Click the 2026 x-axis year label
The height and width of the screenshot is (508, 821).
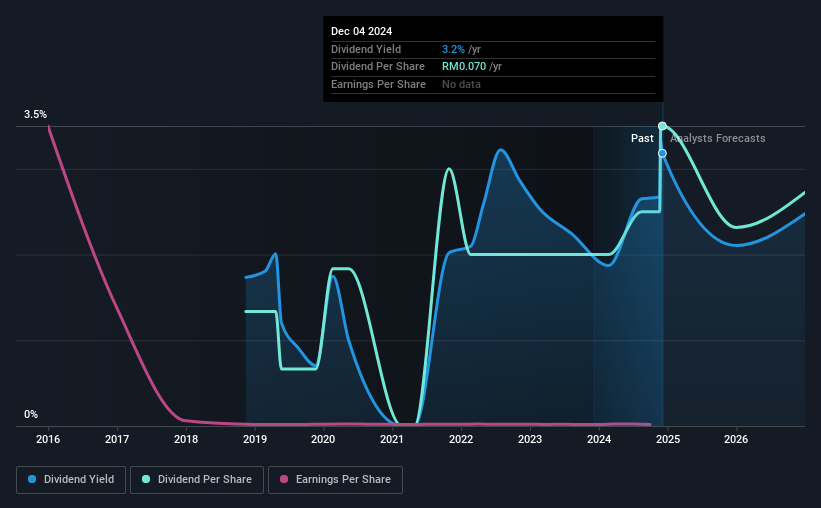pos(736,439)
